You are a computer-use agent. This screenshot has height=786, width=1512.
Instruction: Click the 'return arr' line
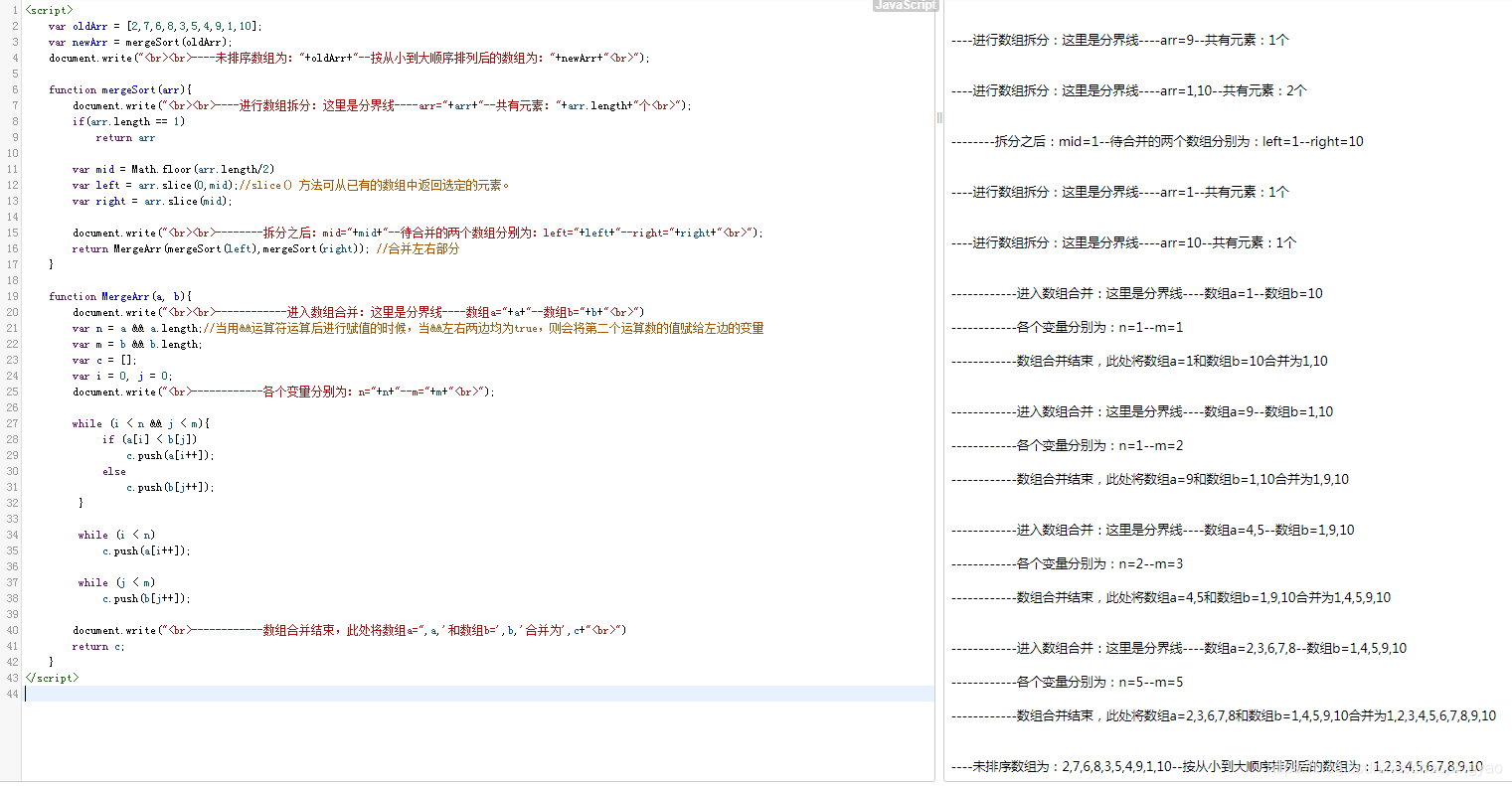coord(125,137)
